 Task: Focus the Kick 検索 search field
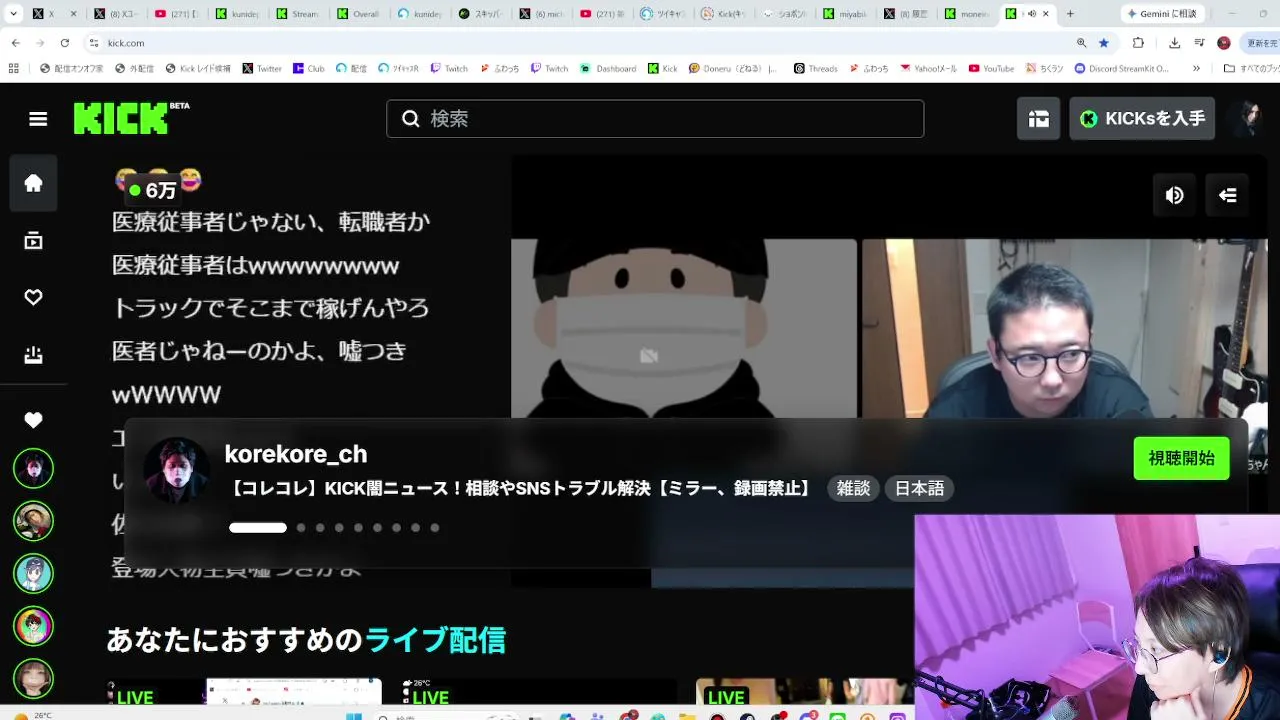pos(655,119)
